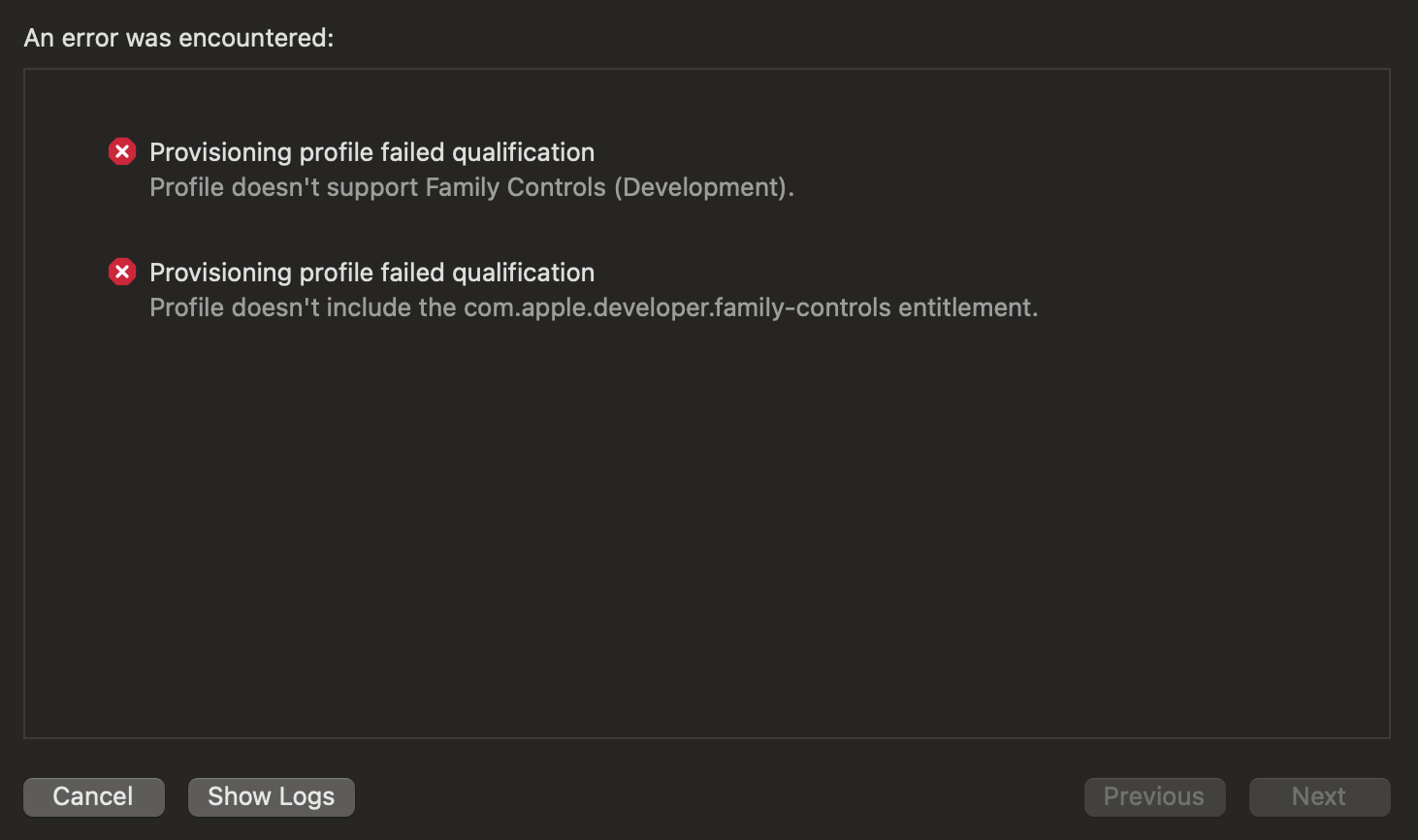
Task: Open logs with Show Logs button
Action: (271, 796)
